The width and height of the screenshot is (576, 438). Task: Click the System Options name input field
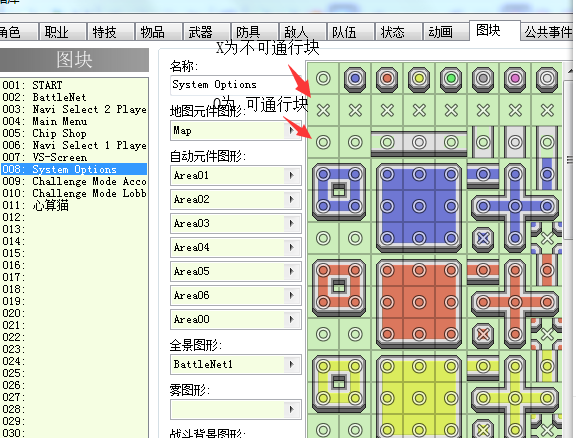[237, 85]
